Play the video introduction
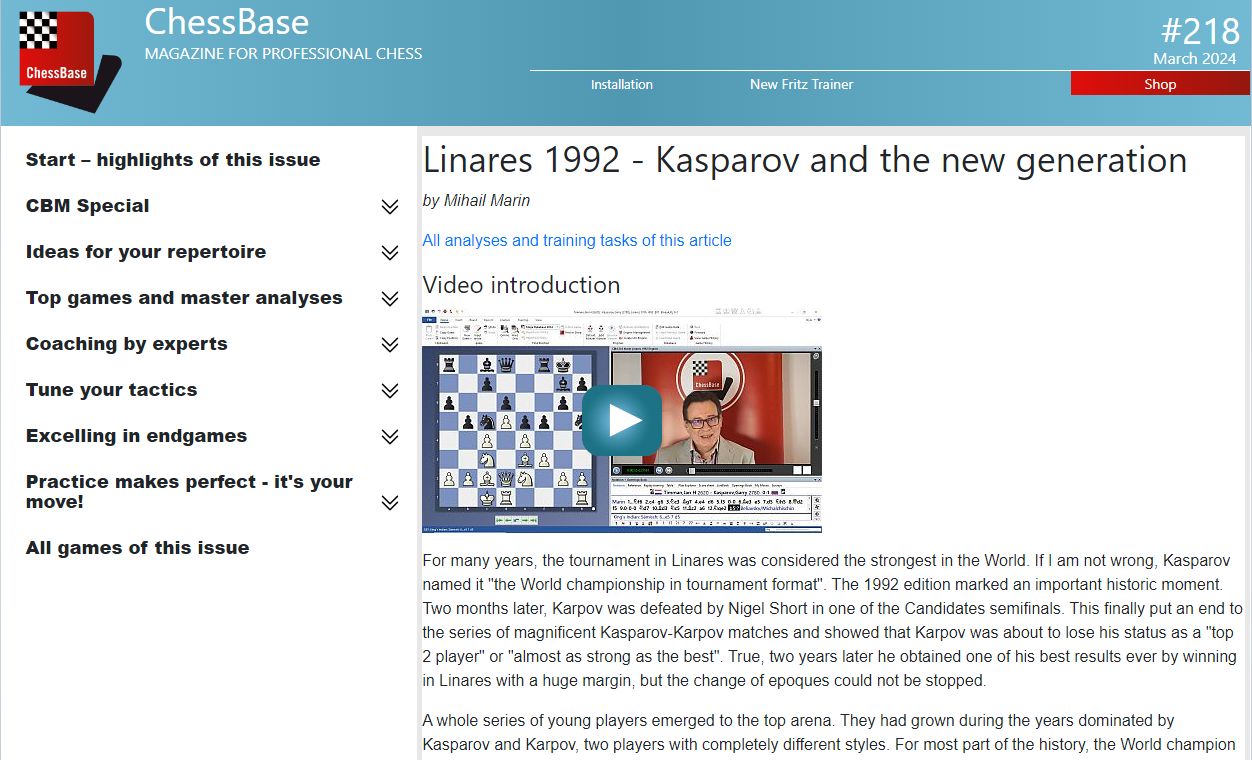The image size is (1252, 760). (x=622, y=420)
